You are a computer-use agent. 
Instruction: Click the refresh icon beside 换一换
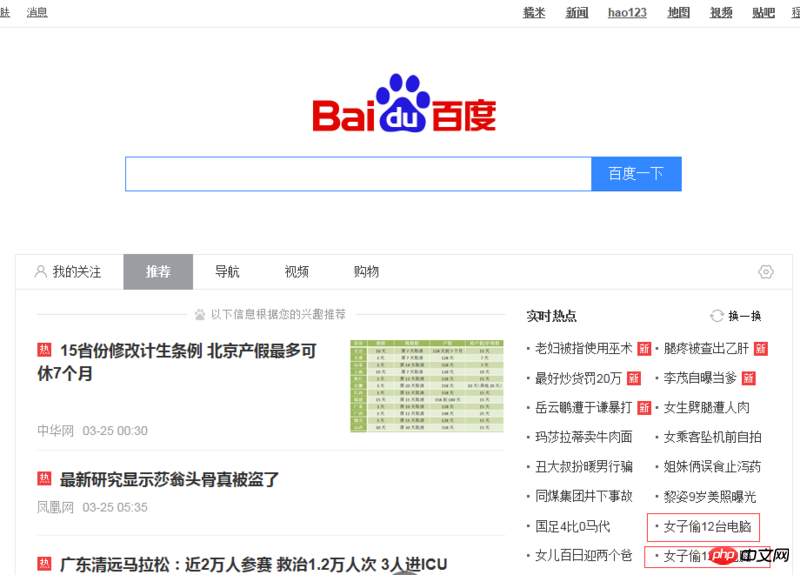click(717, 316)
